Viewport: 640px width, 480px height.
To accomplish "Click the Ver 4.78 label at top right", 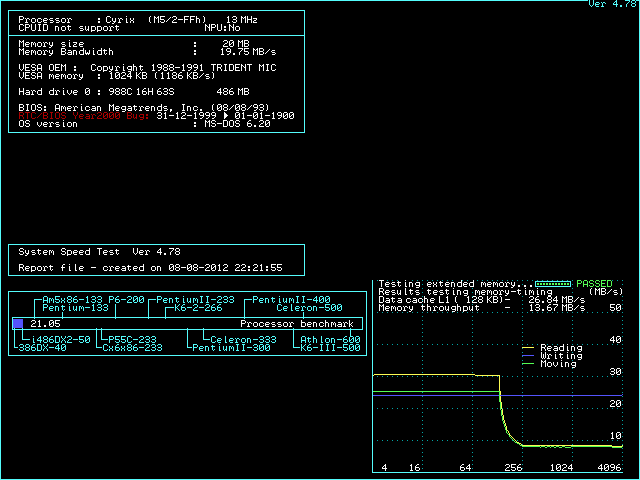I will tap(612, 4).
